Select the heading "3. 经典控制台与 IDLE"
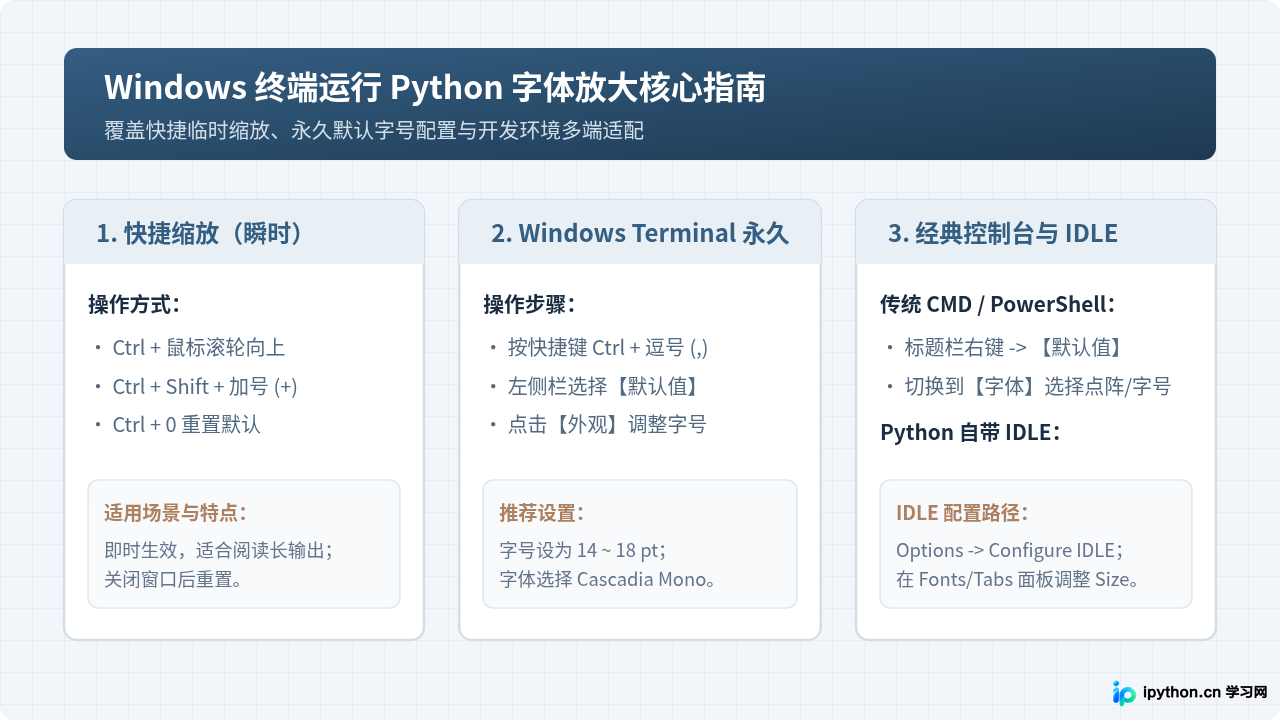This screenshot has width=1280, height=720. 1003,233
